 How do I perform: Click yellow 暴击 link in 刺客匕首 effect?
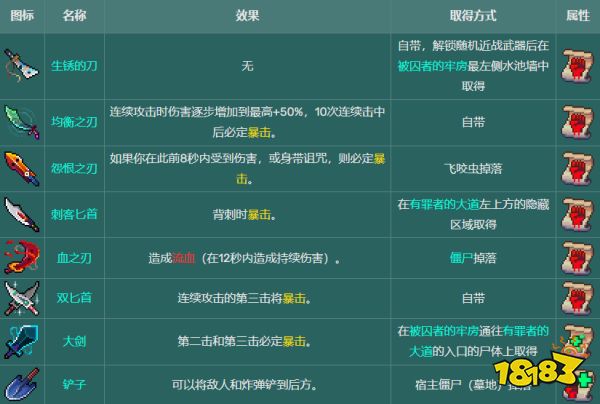[x=259, y=215]
